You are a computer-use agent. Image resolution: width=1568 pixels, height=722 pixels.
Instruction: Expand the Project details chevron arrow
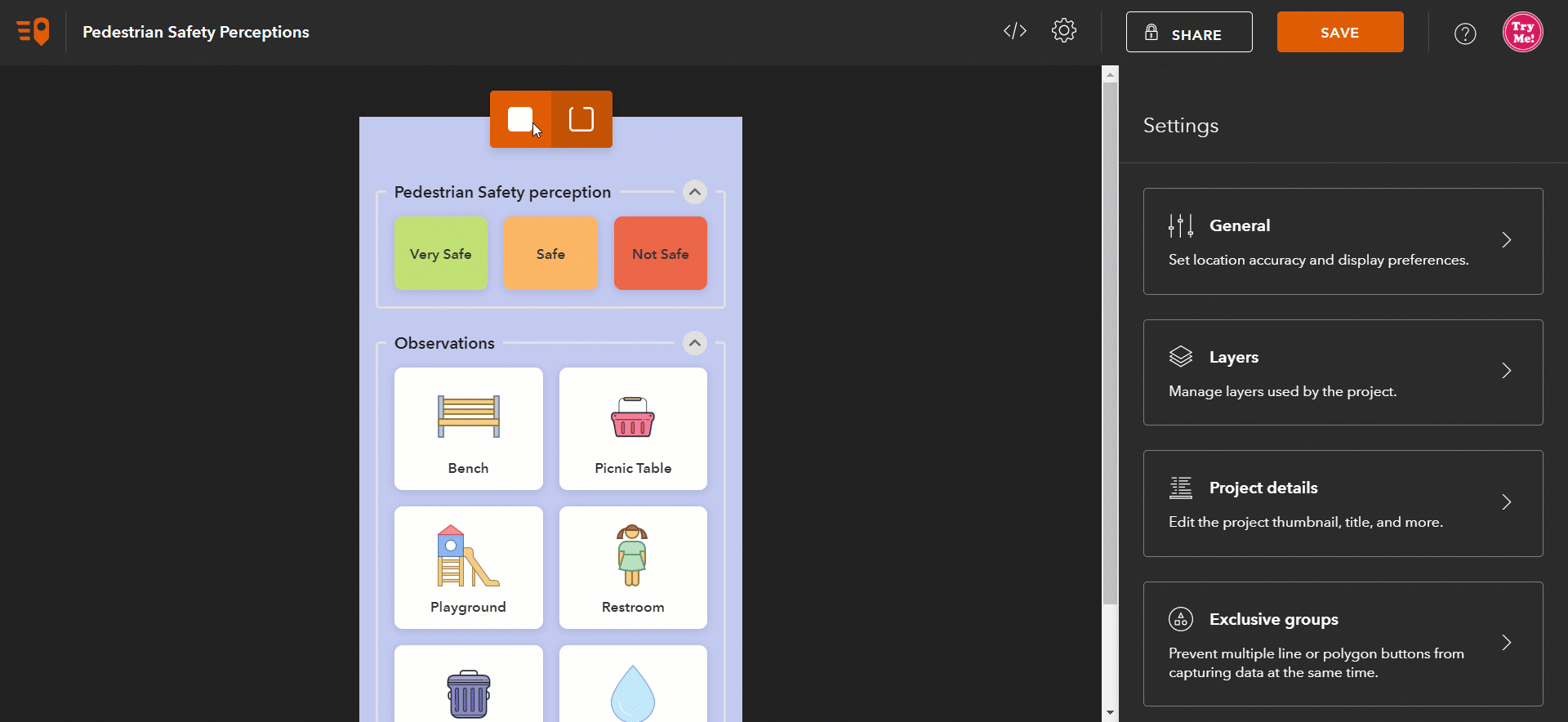(1507, 502)
